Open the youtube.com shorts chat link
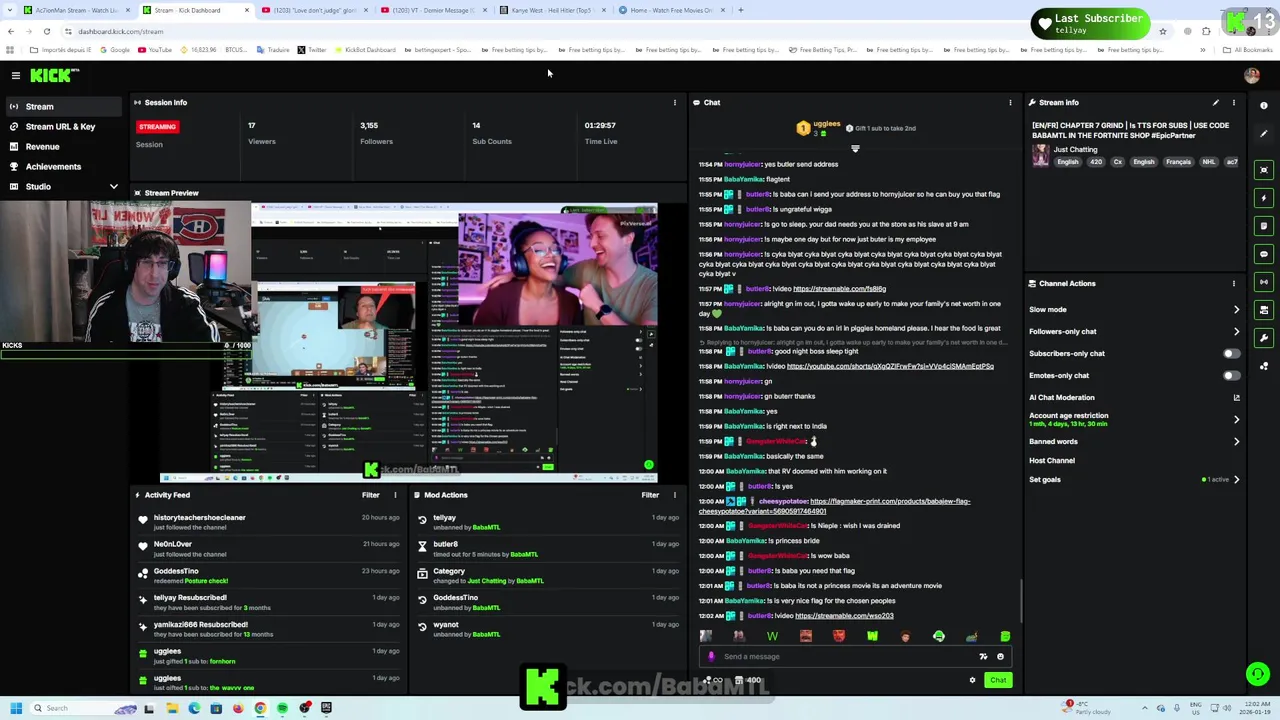This screenshot has width=1280, height=720. (x=890, y=366)
